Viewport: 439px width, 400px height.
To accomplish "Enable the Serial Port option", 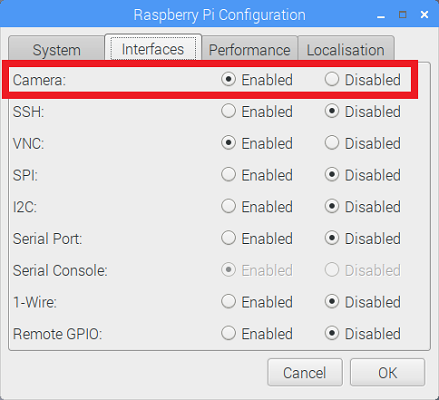I will pyautogui.click(x=228, y=238).
